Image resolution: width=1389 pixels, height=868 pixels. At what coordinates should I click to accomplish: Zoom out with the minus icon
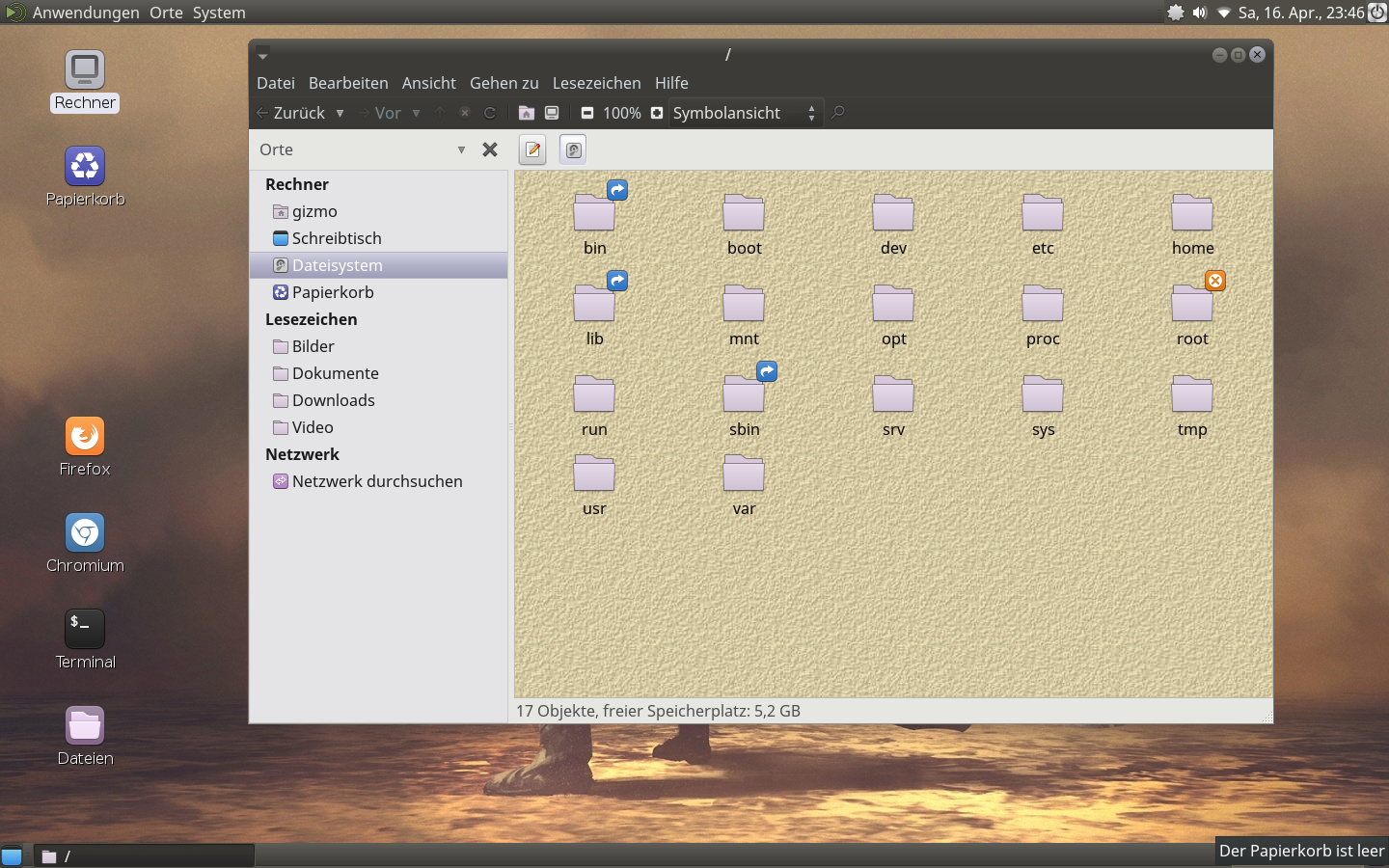click(586, 113)
